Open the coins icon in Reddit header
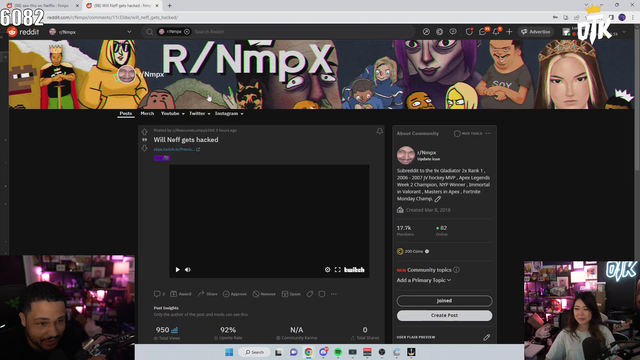The height and width of the screenshot is (360, 640). tap(440, 32)
